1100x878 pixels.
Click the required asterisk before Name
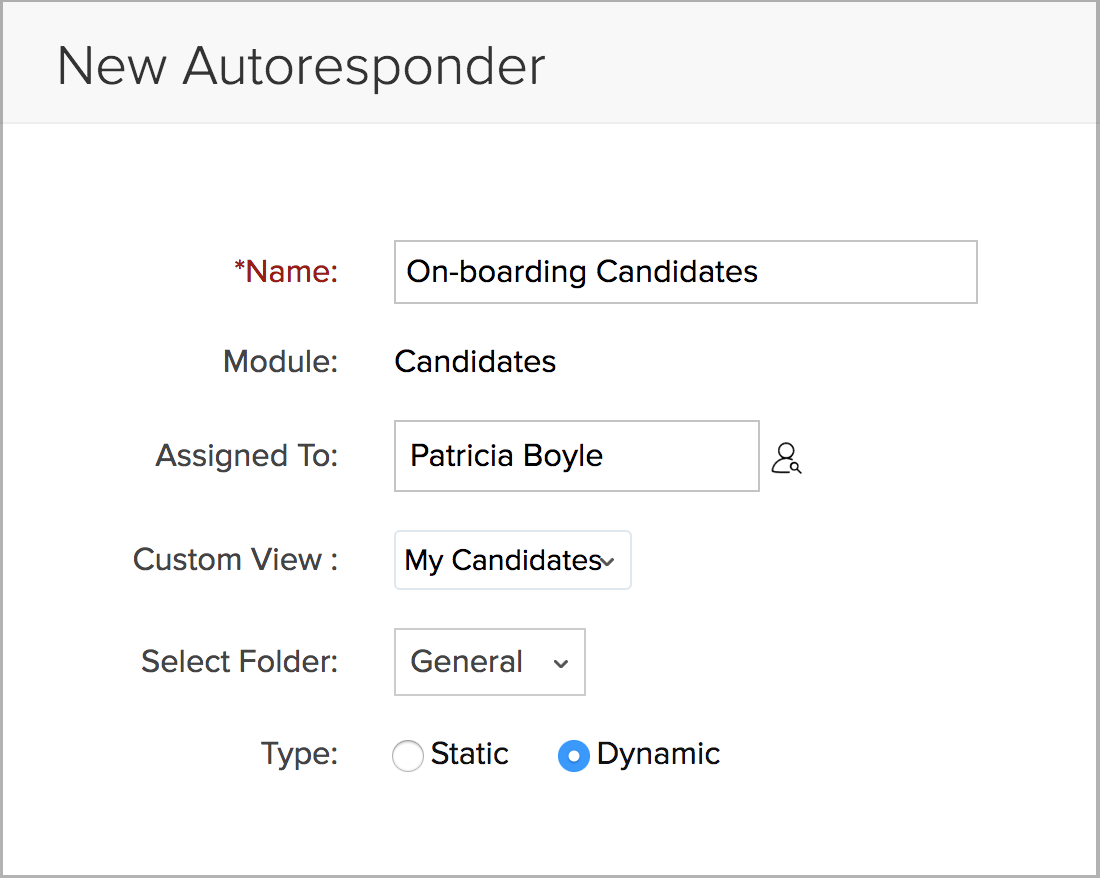pyautogui.click(x=239, y=269)
